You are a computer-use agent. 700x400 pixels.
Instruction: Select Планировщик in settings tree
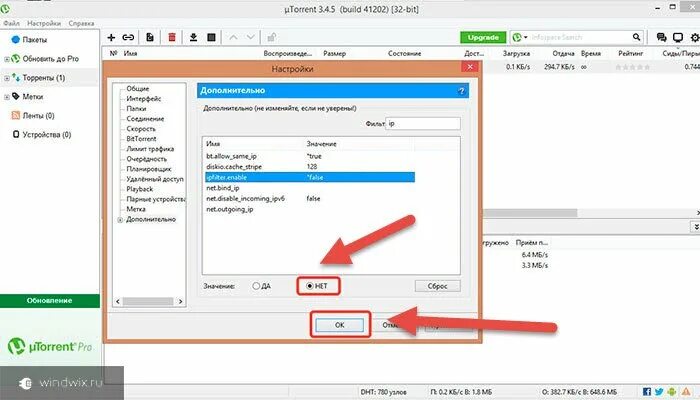149,169
